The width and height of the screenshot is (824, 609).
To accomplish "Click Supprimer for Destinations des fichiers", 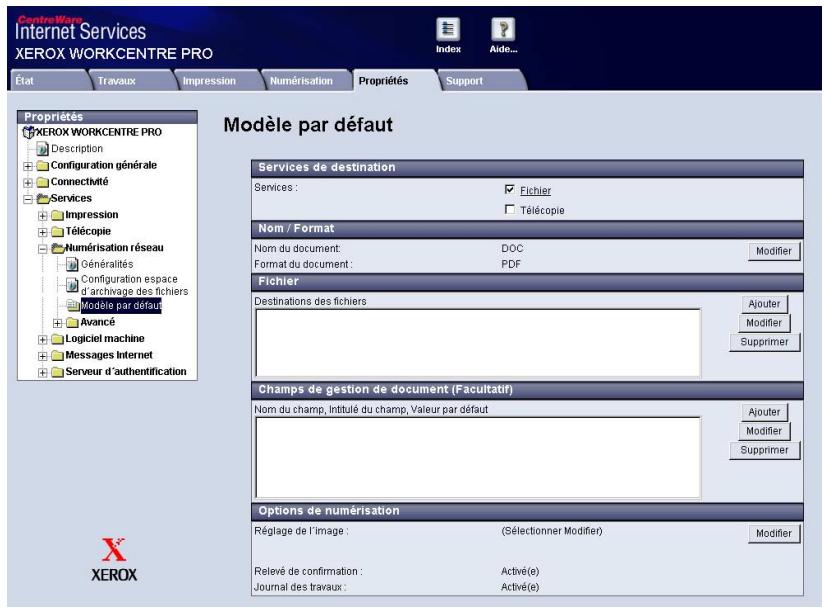I will tap(764, 342).
